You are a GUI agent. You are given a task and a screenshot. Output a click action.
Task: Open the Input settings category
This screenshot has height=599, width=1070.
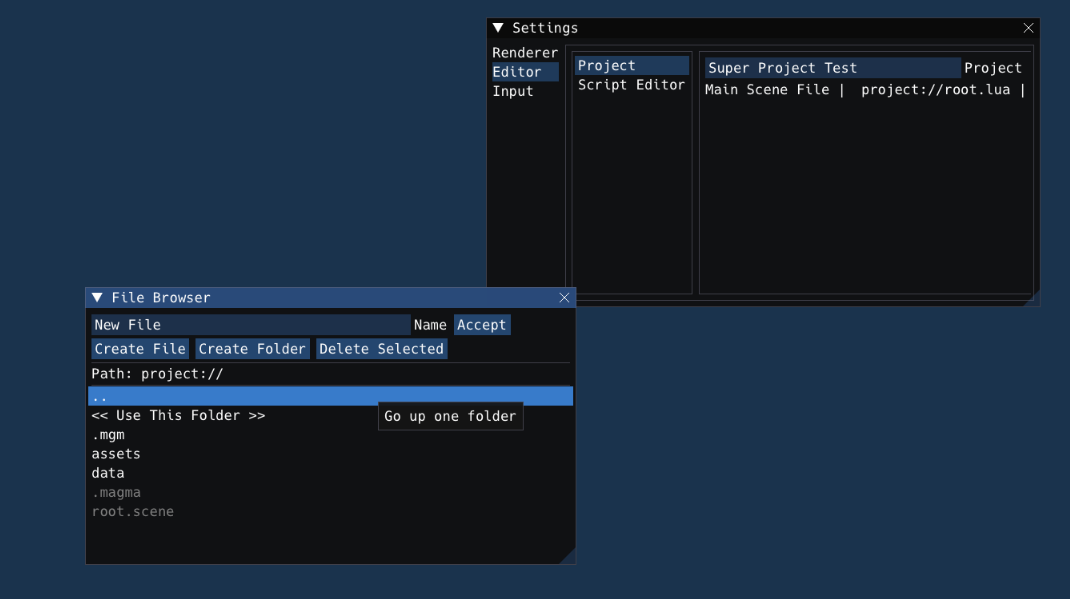[525, 91]
